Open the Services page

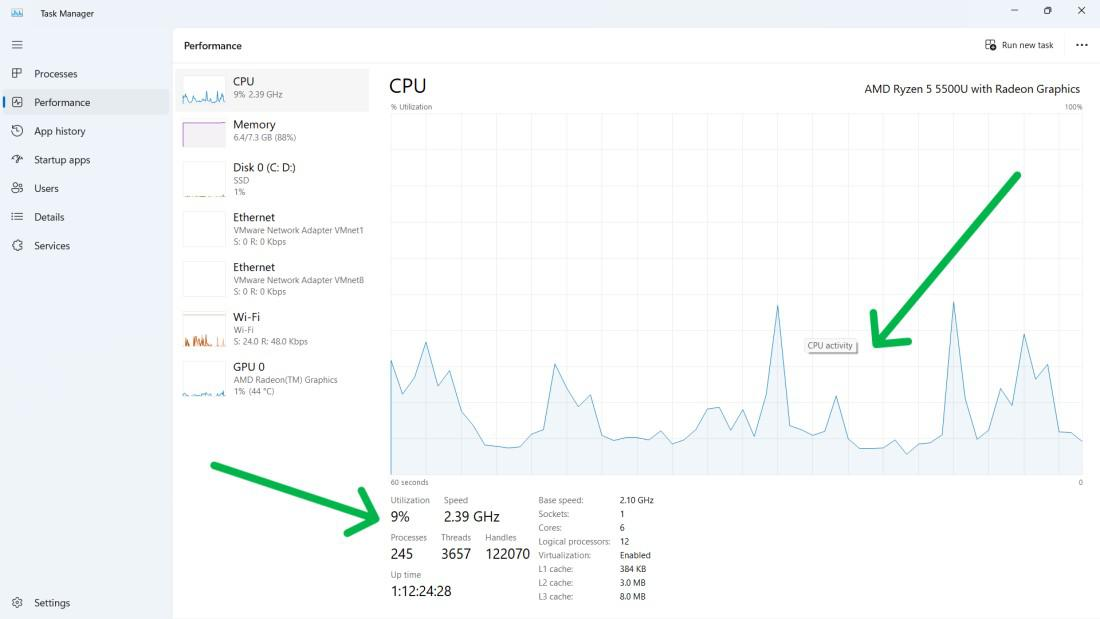click(52, 245)
